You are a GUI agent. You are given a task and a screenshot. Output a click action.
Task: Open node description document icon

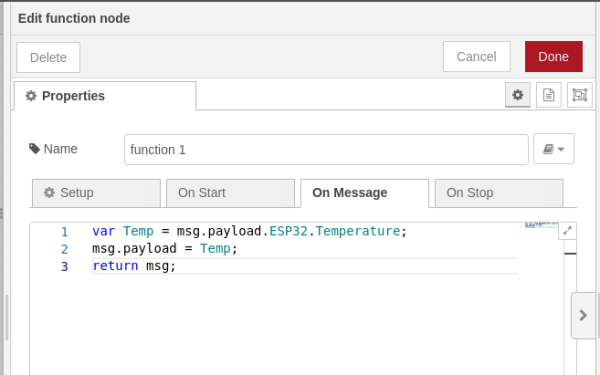[549, 95]
